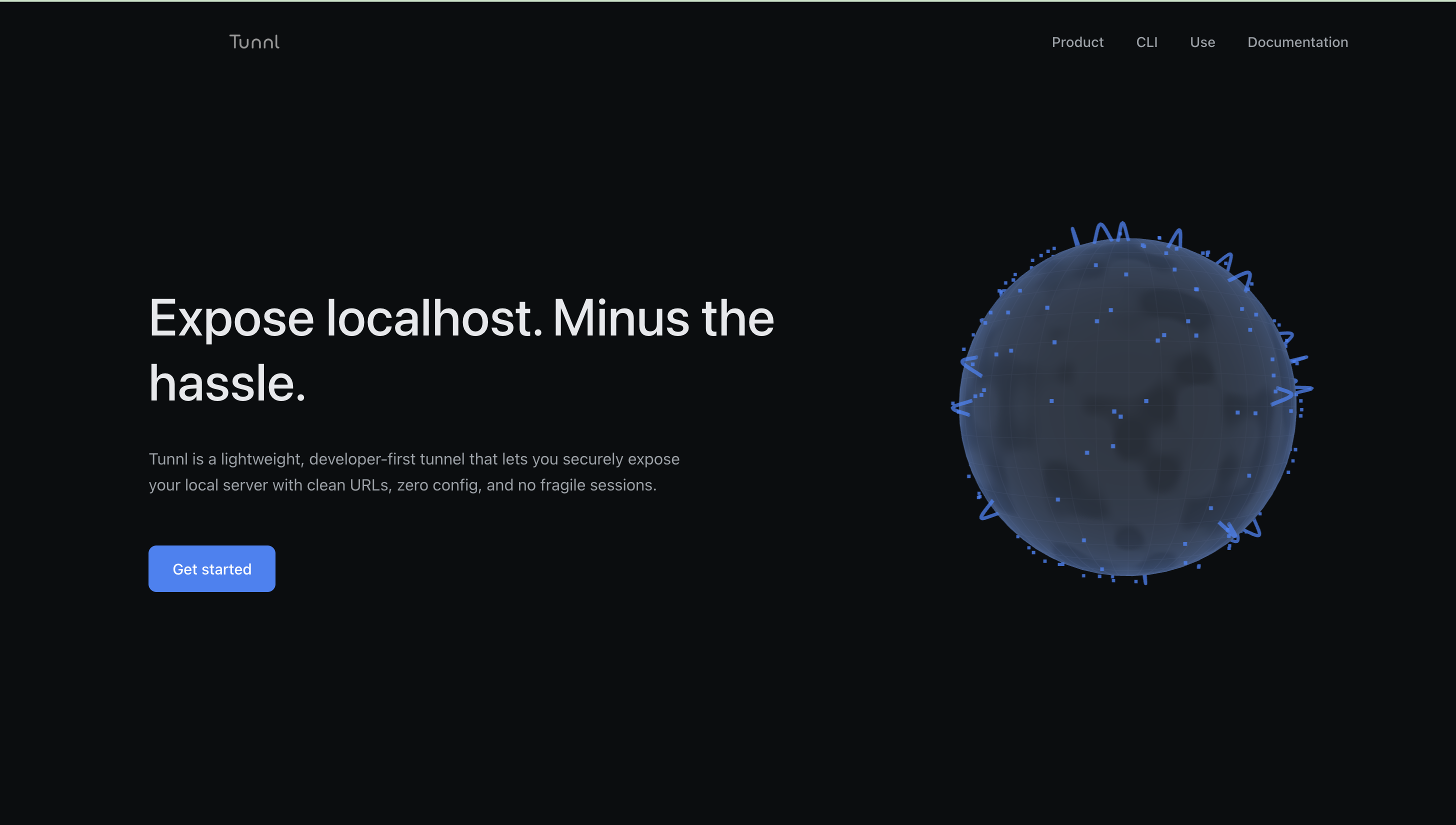Select Use from the navbar links
Viewport: 1456px width, 825px height.
(1201, 42)
